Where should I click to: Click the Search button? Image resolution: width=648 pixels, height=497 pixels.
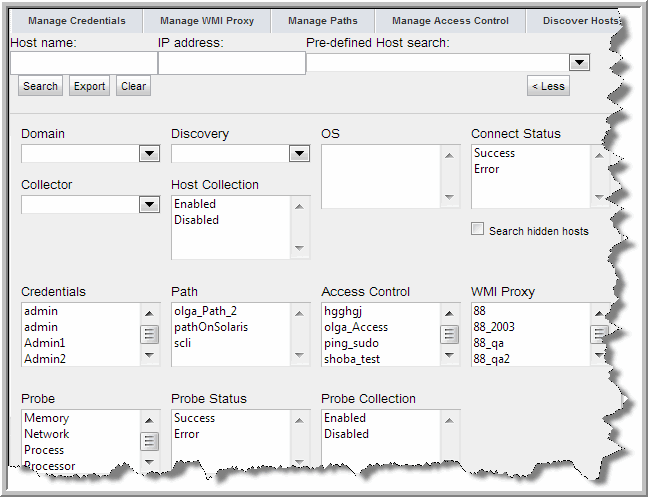40,86
